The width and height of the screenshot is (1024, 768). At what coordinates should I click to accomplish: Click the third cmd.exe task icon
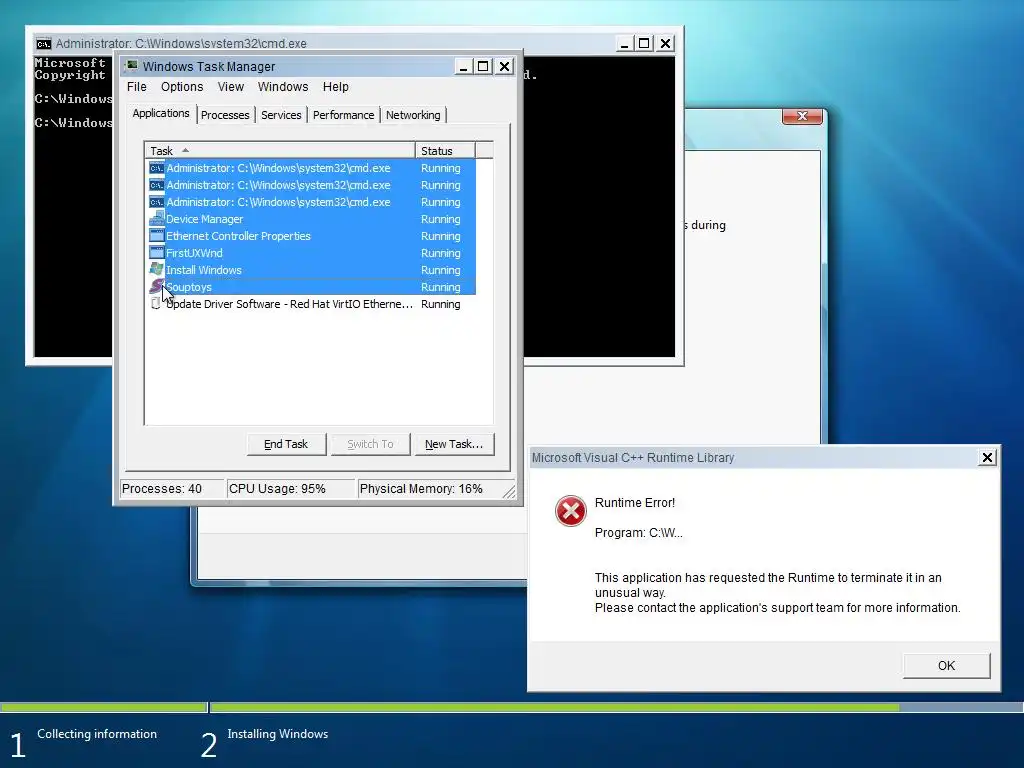click(157, 202)
